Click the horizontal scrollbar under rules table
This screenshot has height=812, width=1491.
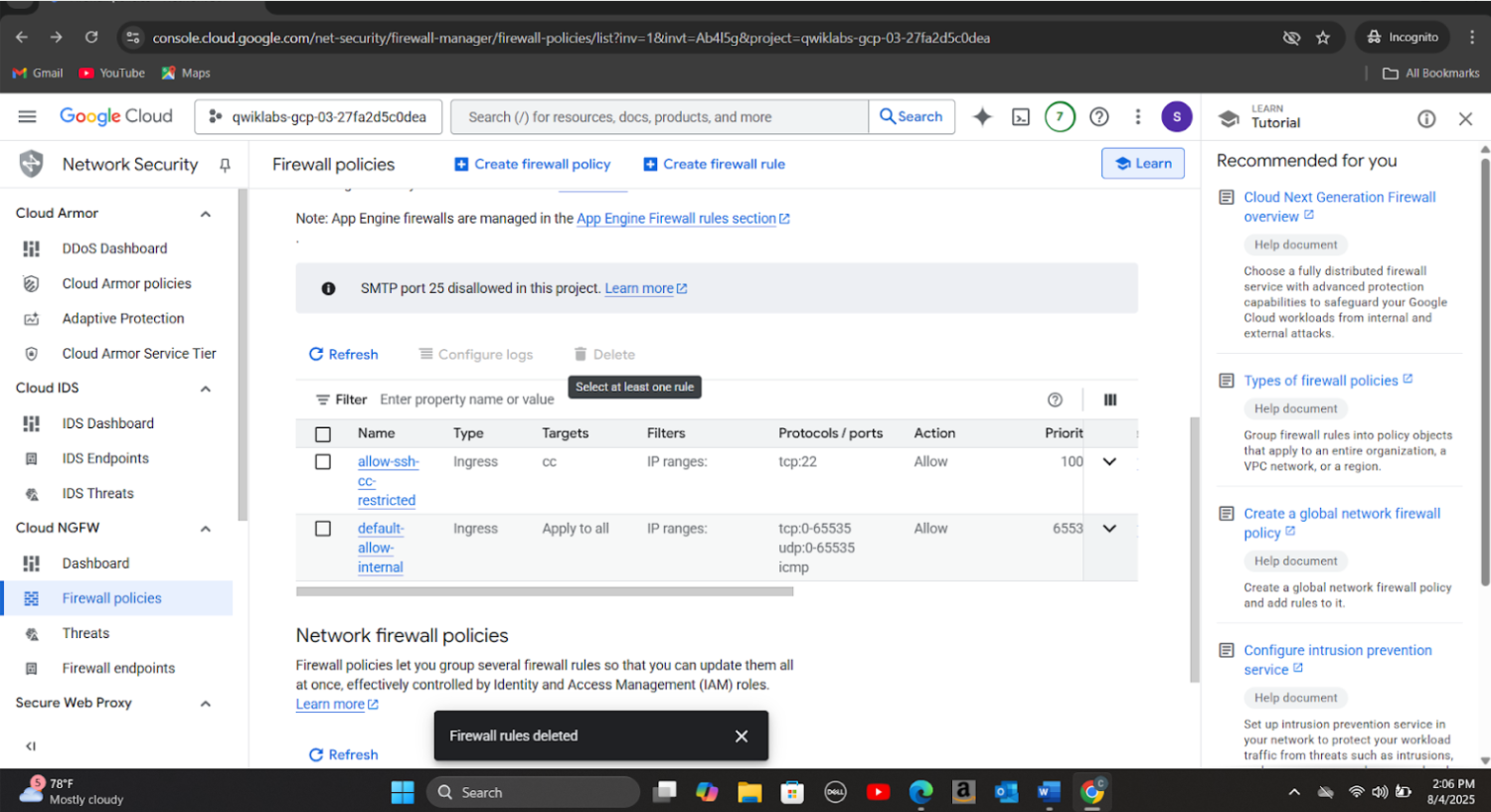(x=545, y=591)
